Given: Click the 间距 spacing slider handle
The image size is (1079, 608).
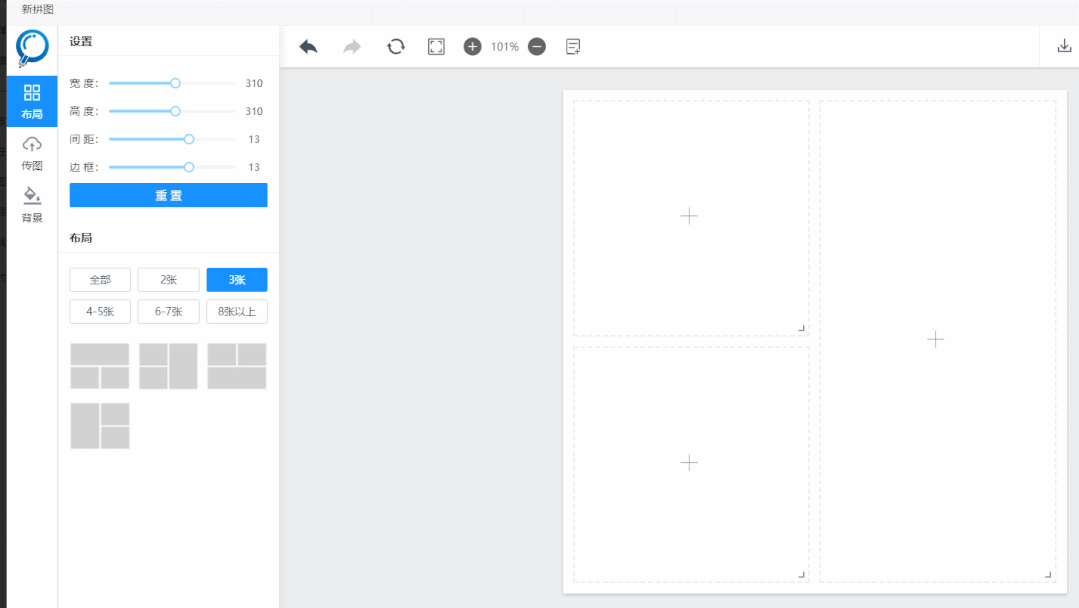Looking at the screenshot, I should [189, 140].
